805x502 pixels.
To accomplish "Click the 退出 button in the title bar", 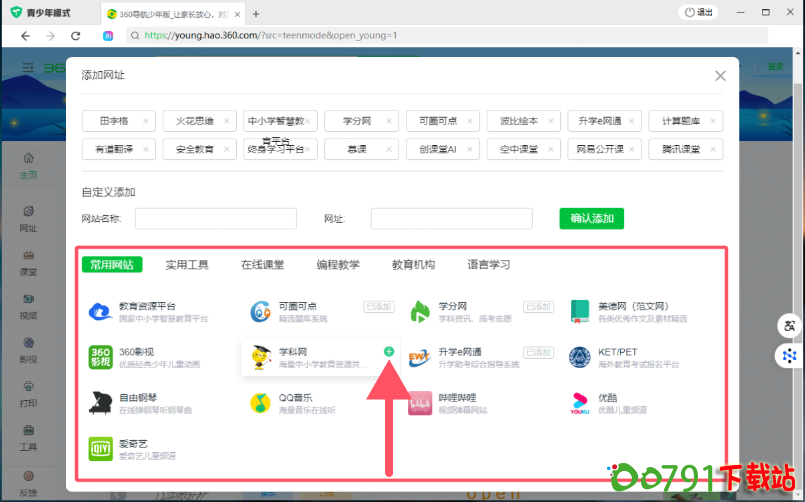I will [699, 12].
